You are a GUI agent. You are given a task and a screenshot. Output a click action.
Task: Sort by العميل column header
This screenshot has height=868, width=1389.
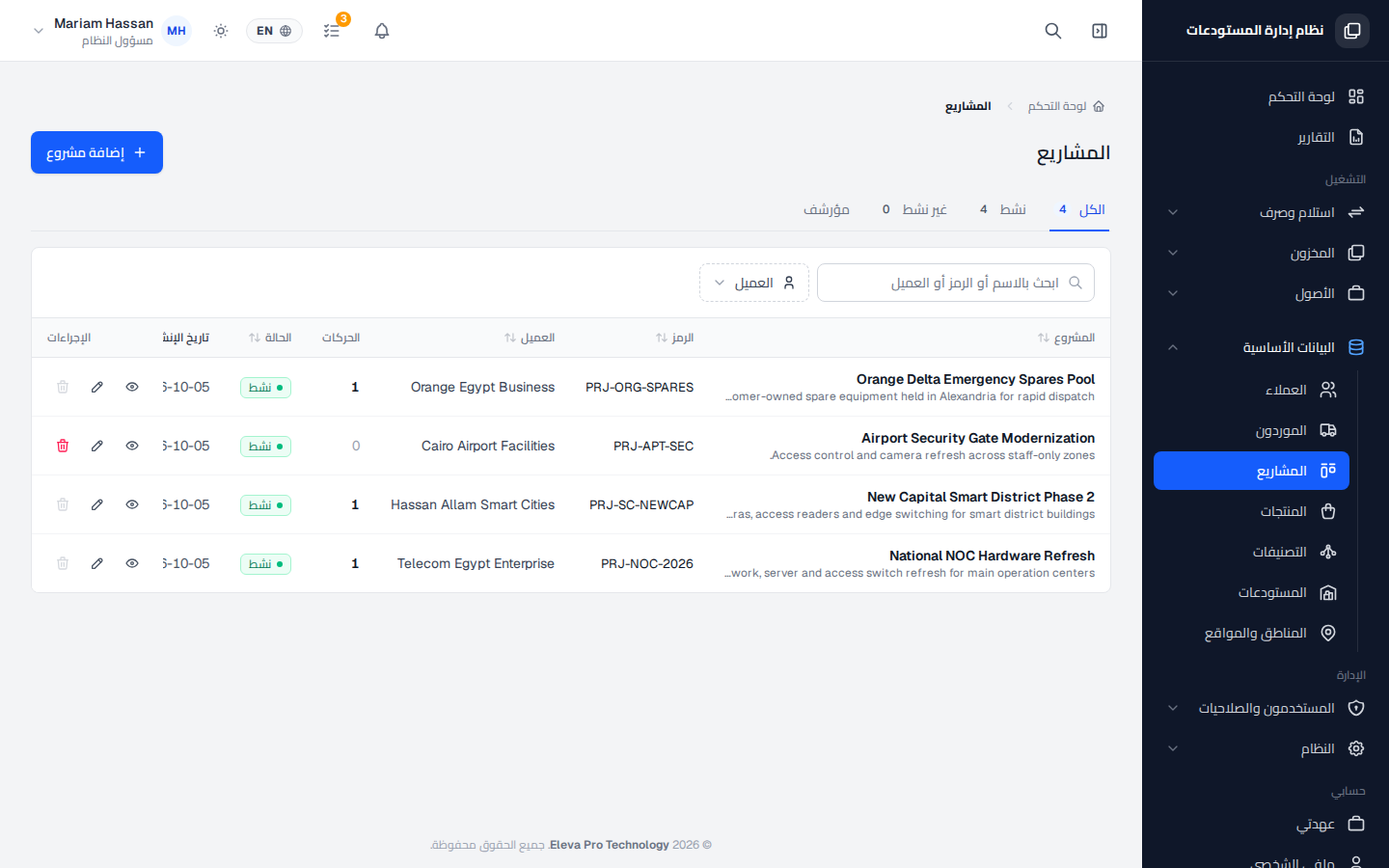point(530,338)
